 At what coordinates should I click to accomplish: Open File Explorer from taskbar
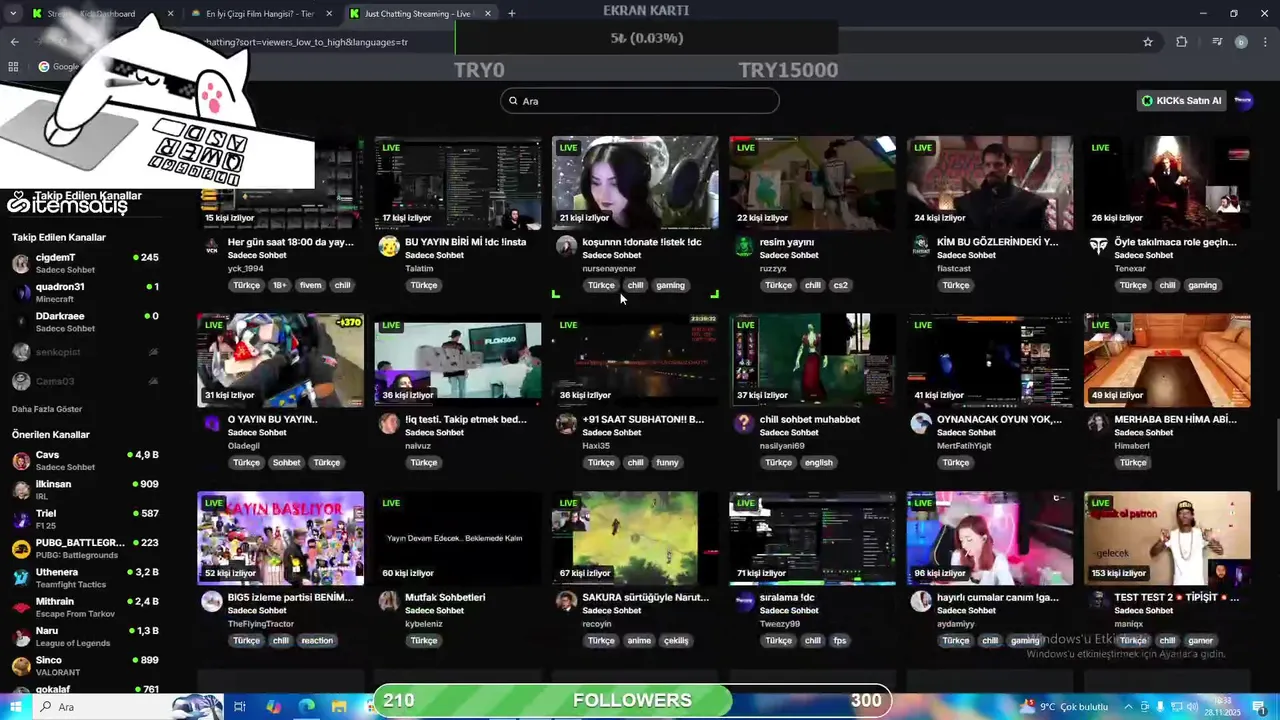(x=339, y=707)
